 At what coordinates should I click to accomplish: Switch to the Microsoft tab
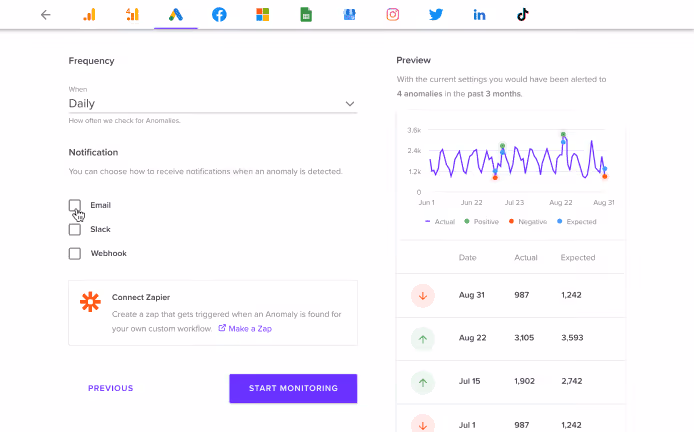tap(262, 15)
